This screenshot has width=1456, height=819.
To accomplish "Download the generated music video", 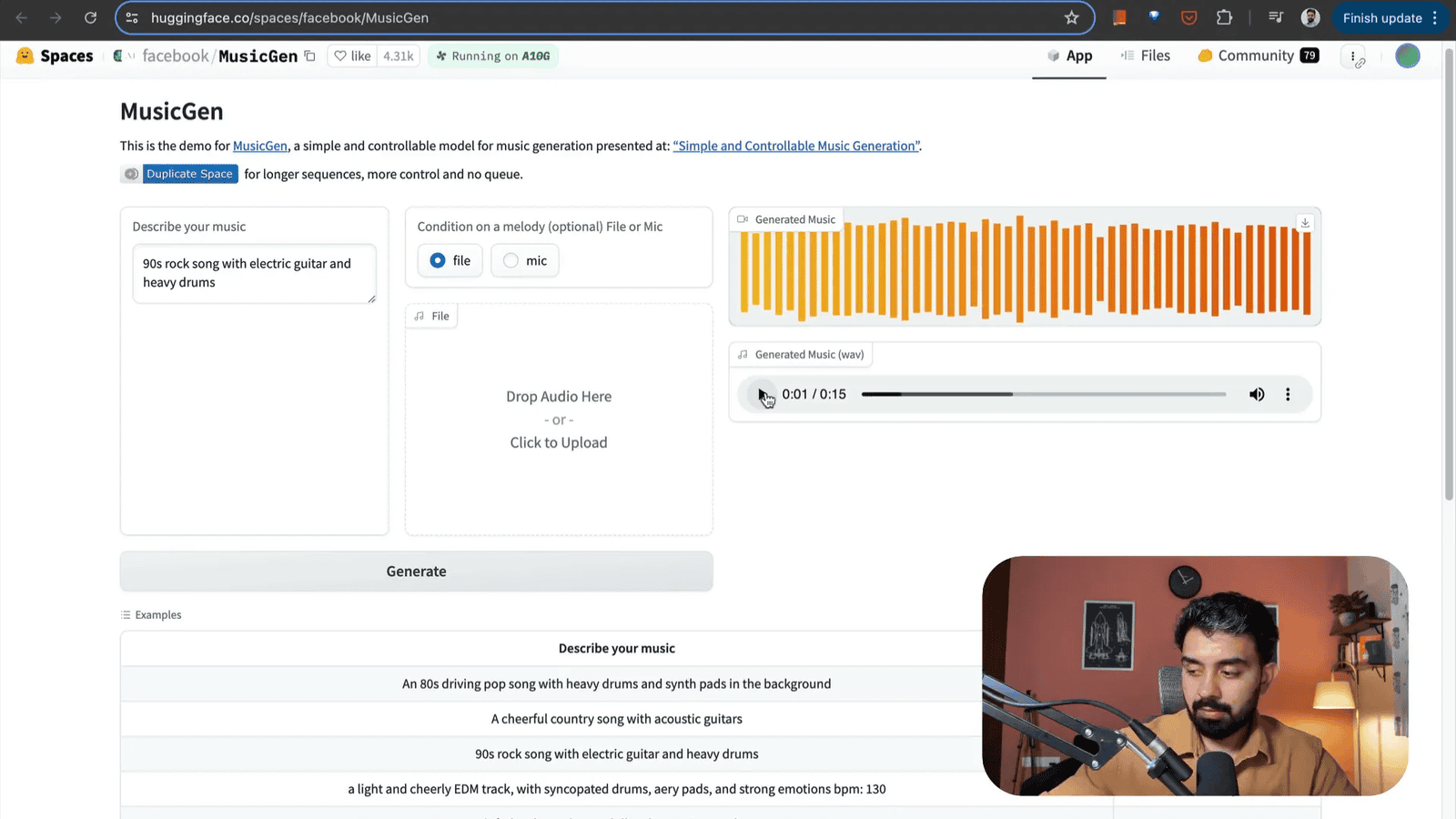I will 1305,223.
